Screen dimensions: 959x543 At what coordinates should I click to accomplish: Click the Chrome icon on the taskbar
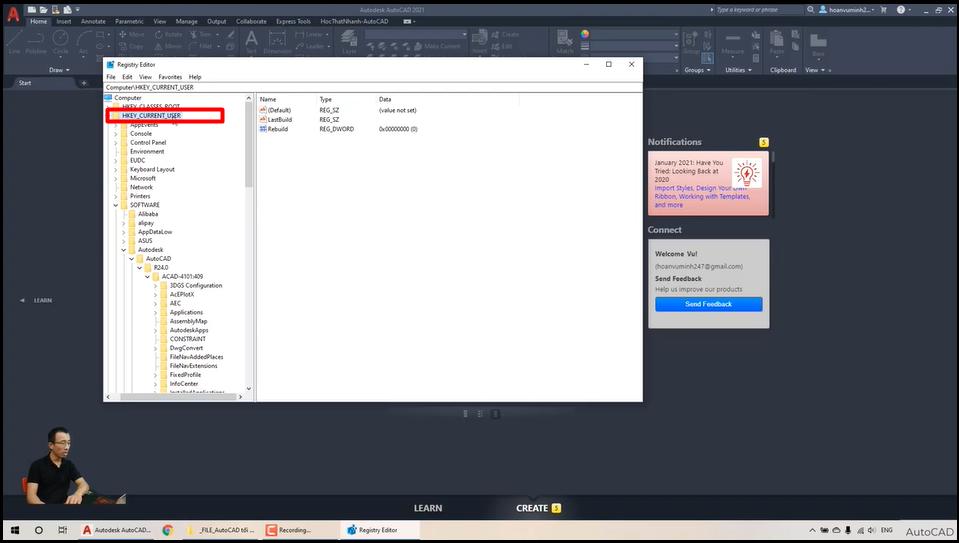[168, 530]
